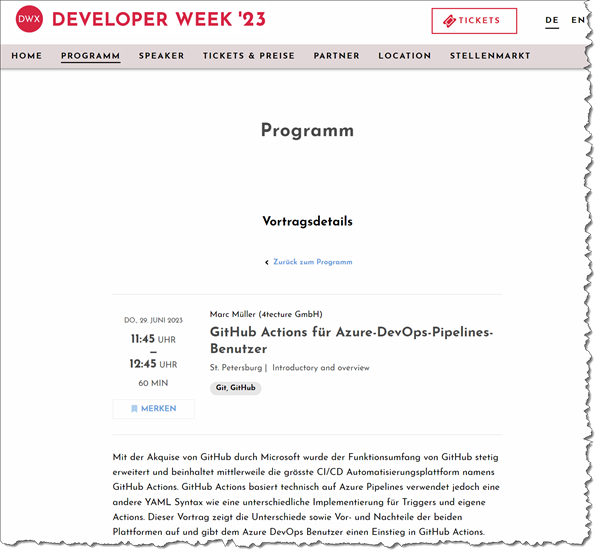
Task: Switch language to EN
Action: point(578,20)
